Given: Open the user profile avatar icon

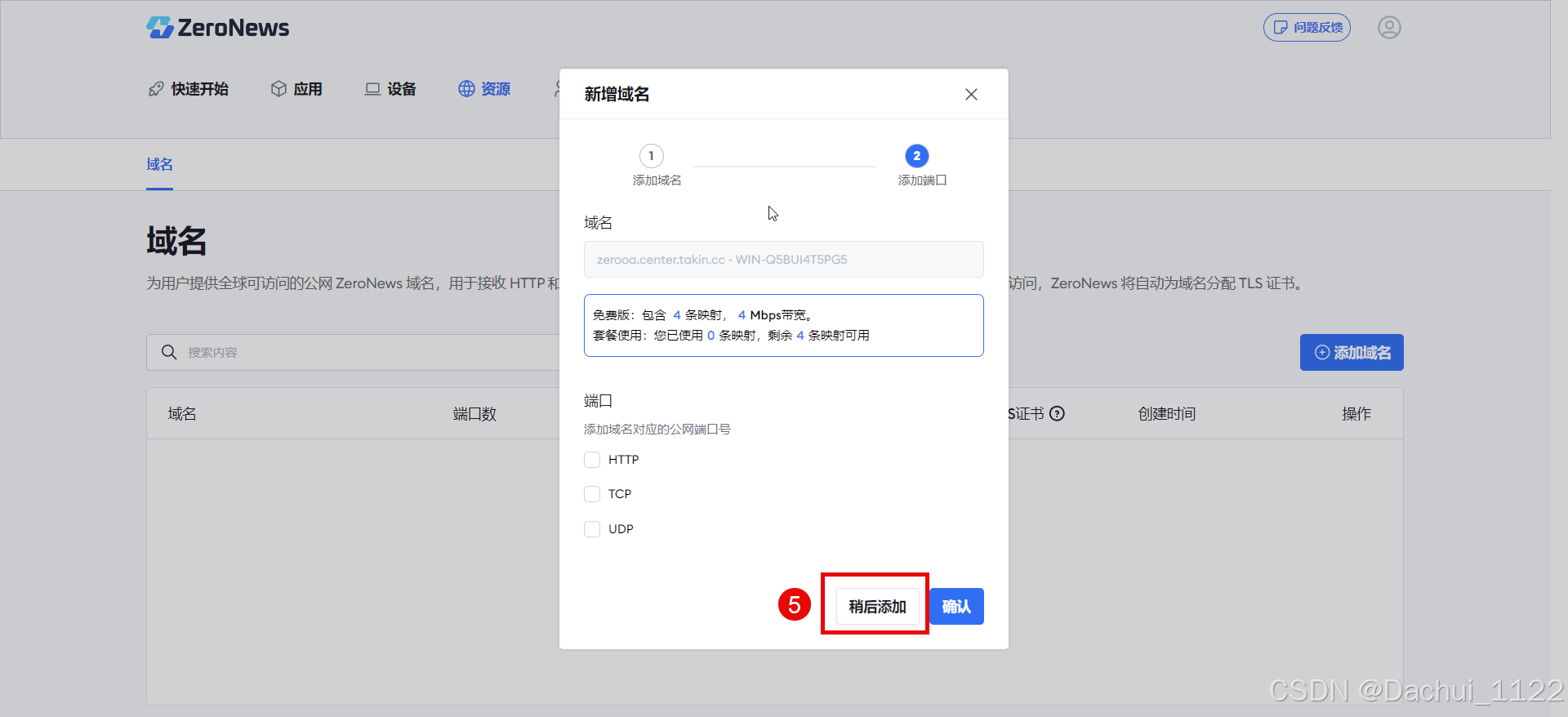Looking at the screenshot, I should pos(1389,28).
